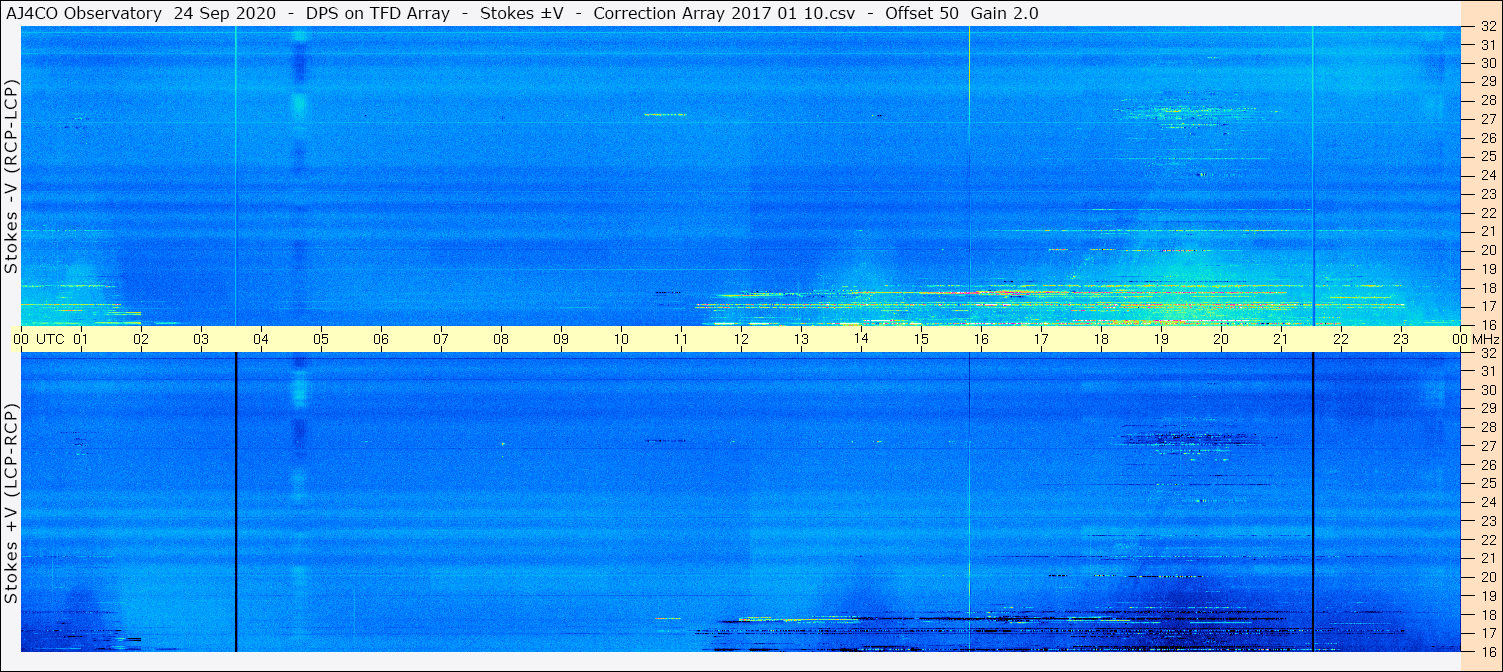This screenshot has width=1503, height=672.
Task: Select the 15 hour marker on time axis
Action: [x=921, y=339]
